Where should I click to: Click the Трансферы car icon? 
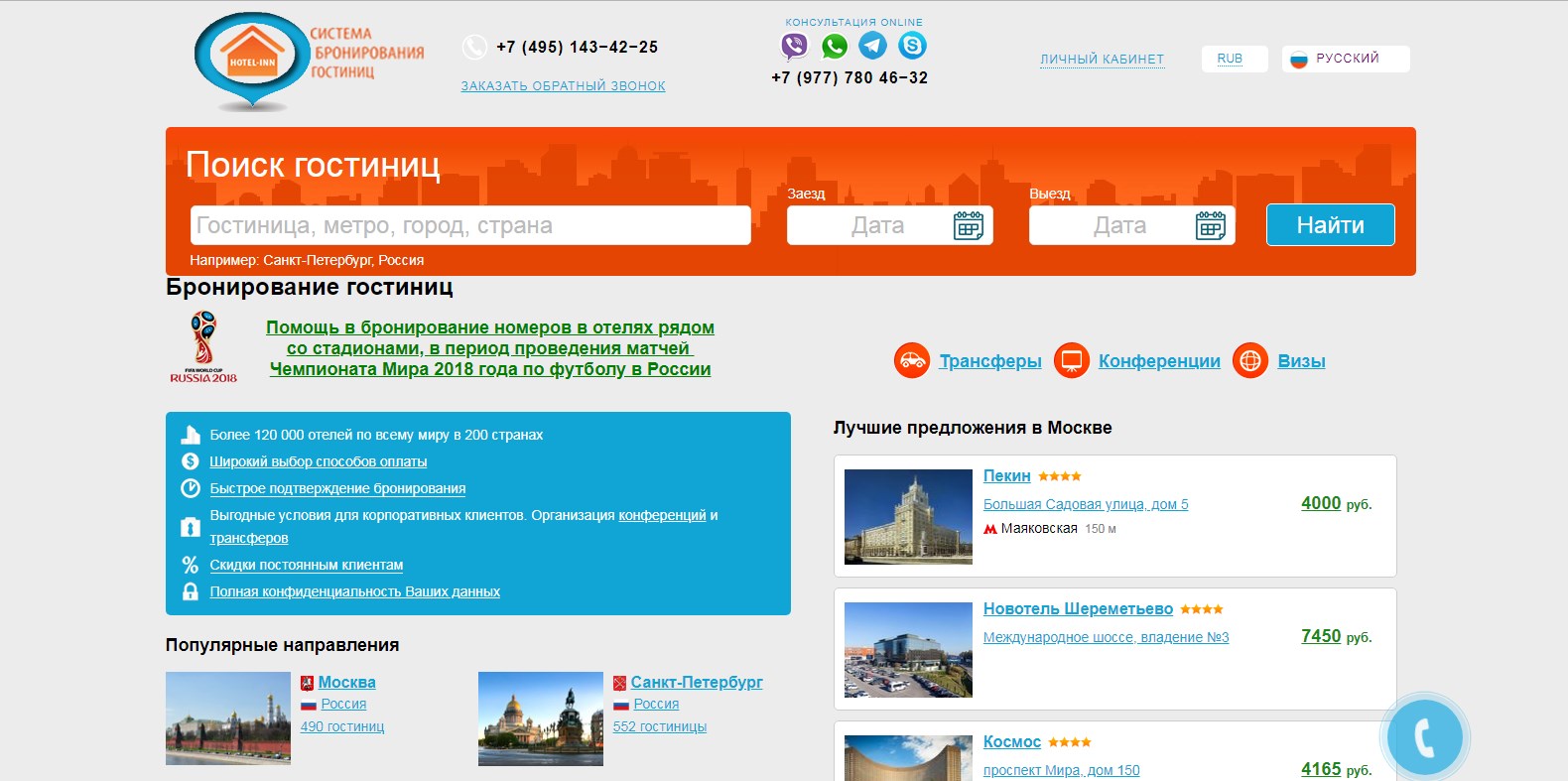[911, 360]
